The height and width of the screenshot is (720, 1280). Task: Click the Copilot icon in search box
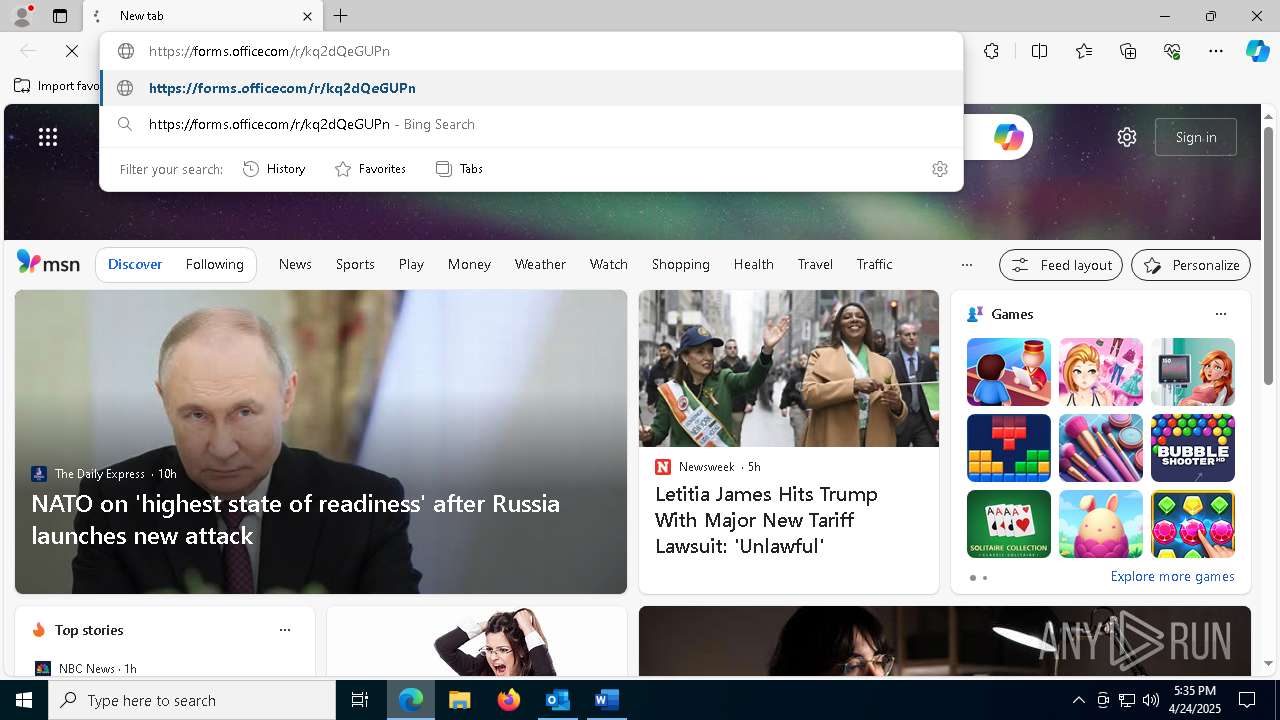pos(1008,137)
